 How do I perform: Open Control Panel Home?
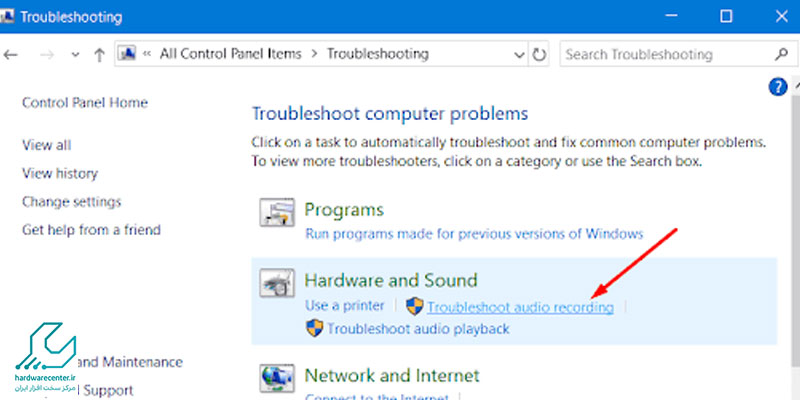pyautogui.click(x=85, y=103)
